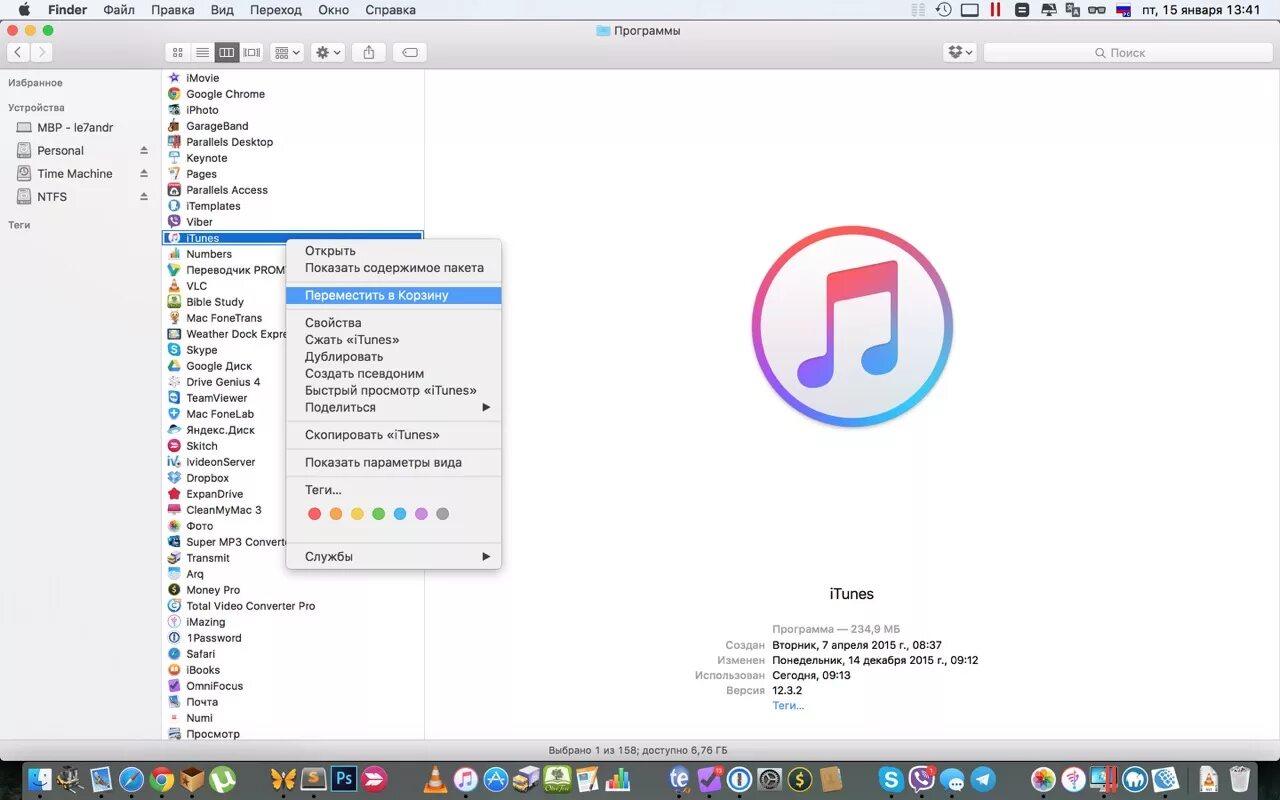This screenshot has height=800, width=1280.
Task: Apply the yellow tag color
Action: (x=357, y=514)
